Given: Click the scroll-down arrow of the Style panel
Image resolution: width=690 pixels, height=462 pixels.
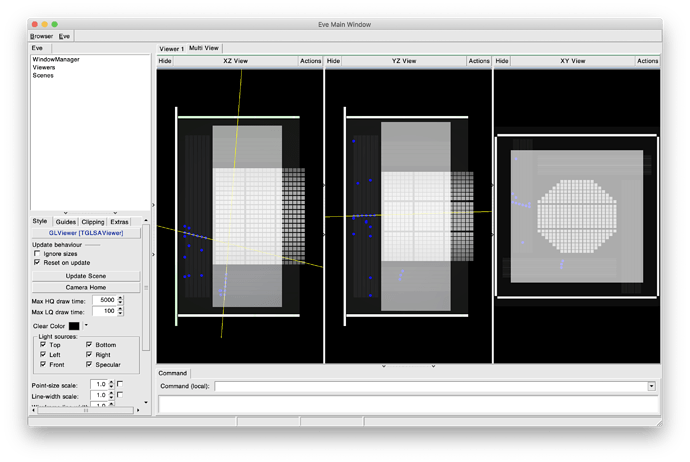Looking at the screenshot, I should 146,402.
